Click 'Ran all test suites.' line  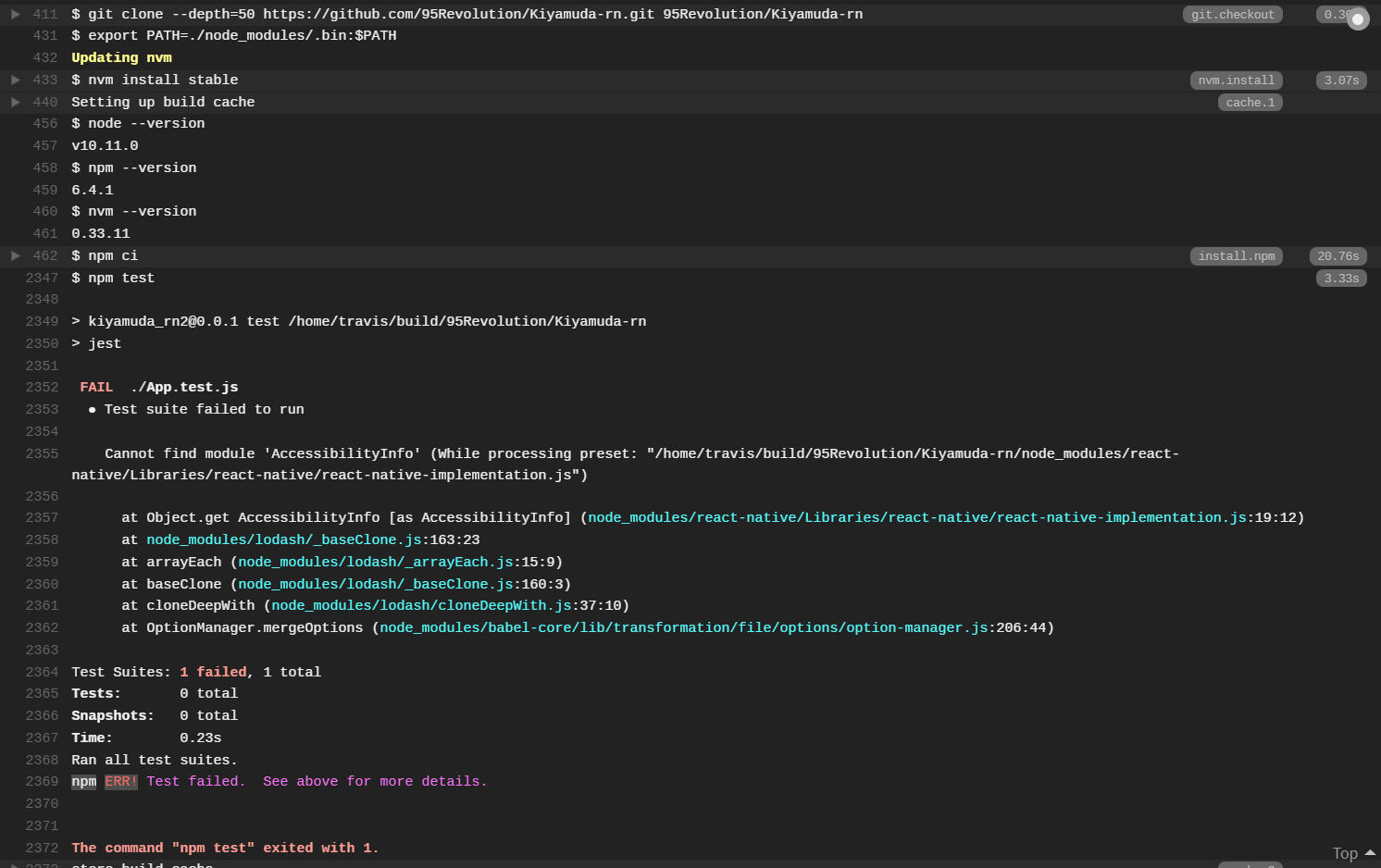click(155, 760)
